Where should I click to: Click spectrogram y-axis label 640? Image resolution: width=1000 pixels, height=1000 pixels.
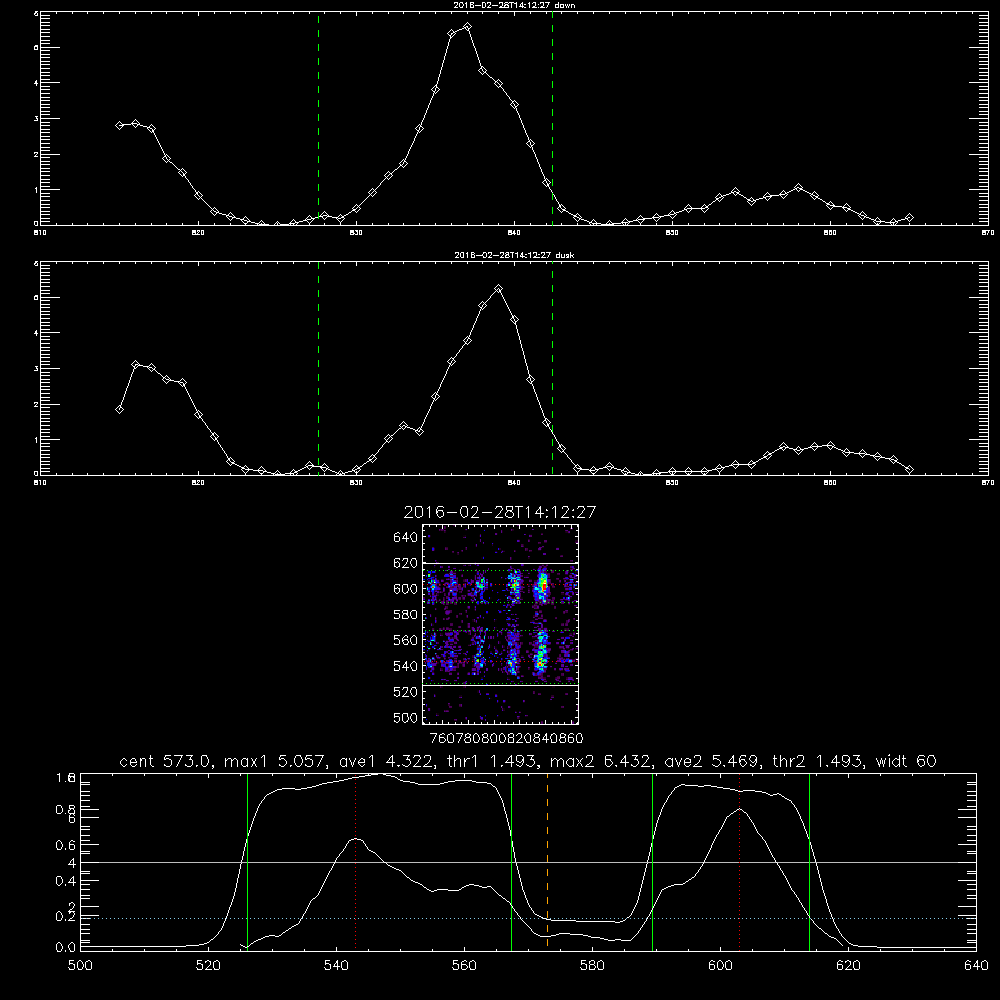click(406, 537)
